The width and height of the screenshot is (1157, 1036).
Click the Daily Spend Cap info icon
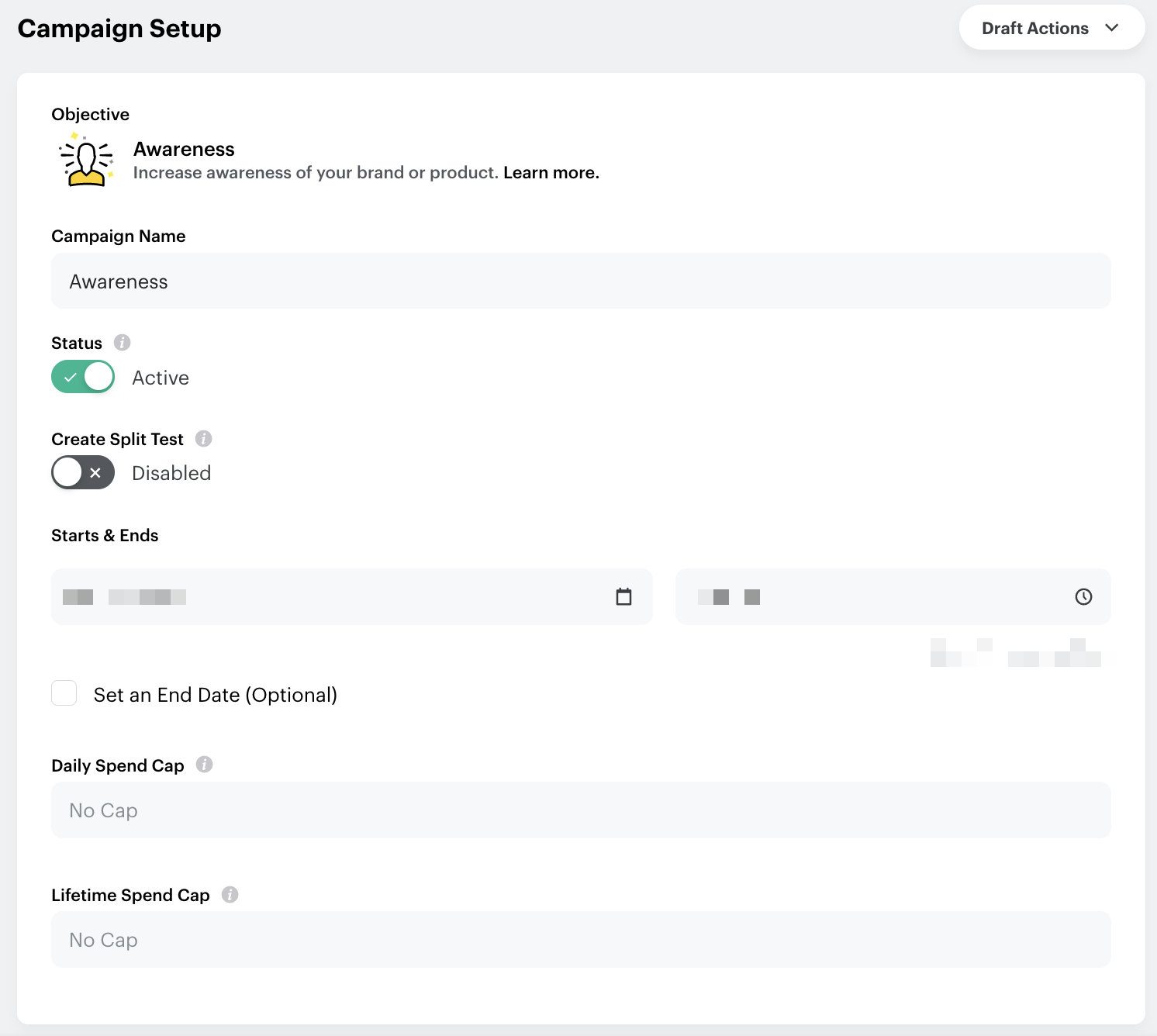click(205, 765)
